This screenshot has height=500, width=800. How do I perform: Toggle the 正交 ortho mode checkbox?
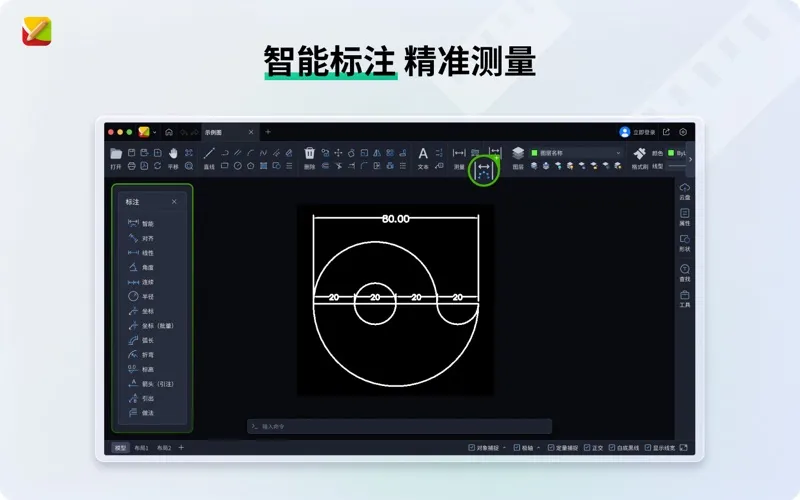tap(587, 448)
